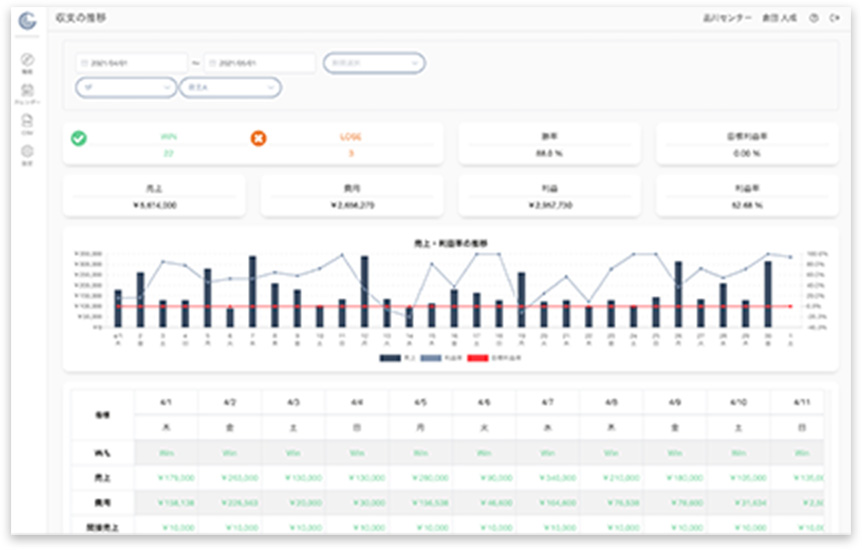Open the CRM page from the sidebar
This screenshot has width=862, height=550.
[27, 122]
